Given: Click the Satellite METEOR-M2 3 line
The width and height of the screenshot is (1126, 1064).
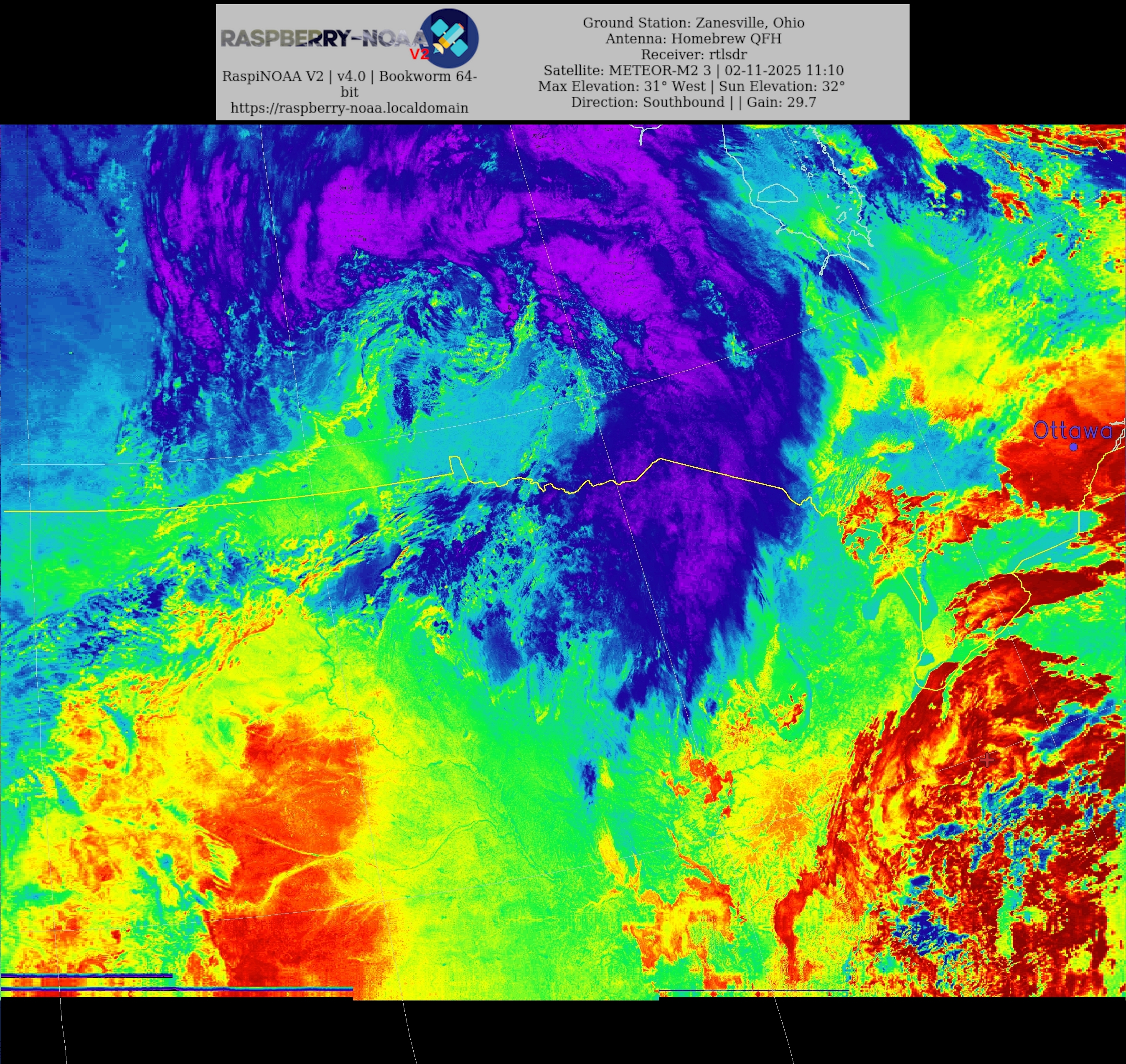Looking at the screenshot, I should point(693,70).
